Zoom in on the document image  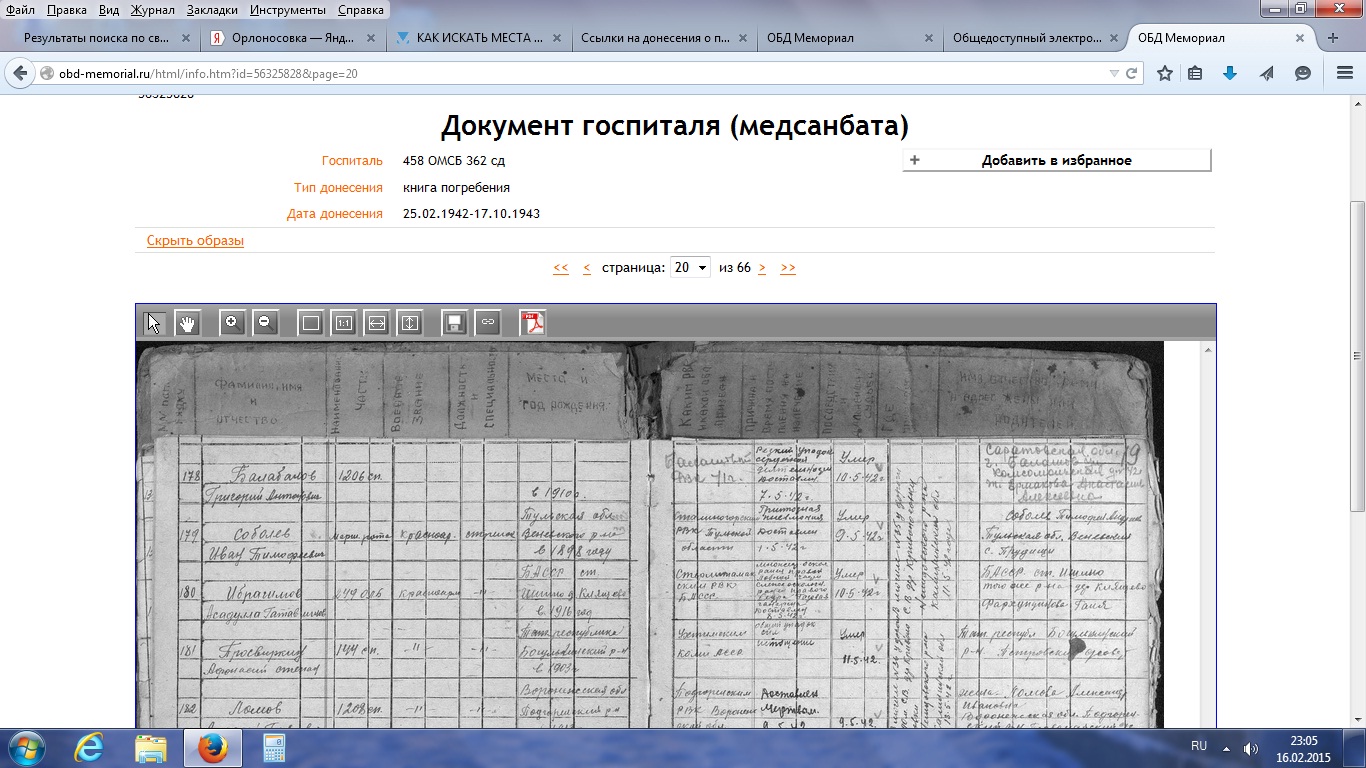tap(232, 323)
